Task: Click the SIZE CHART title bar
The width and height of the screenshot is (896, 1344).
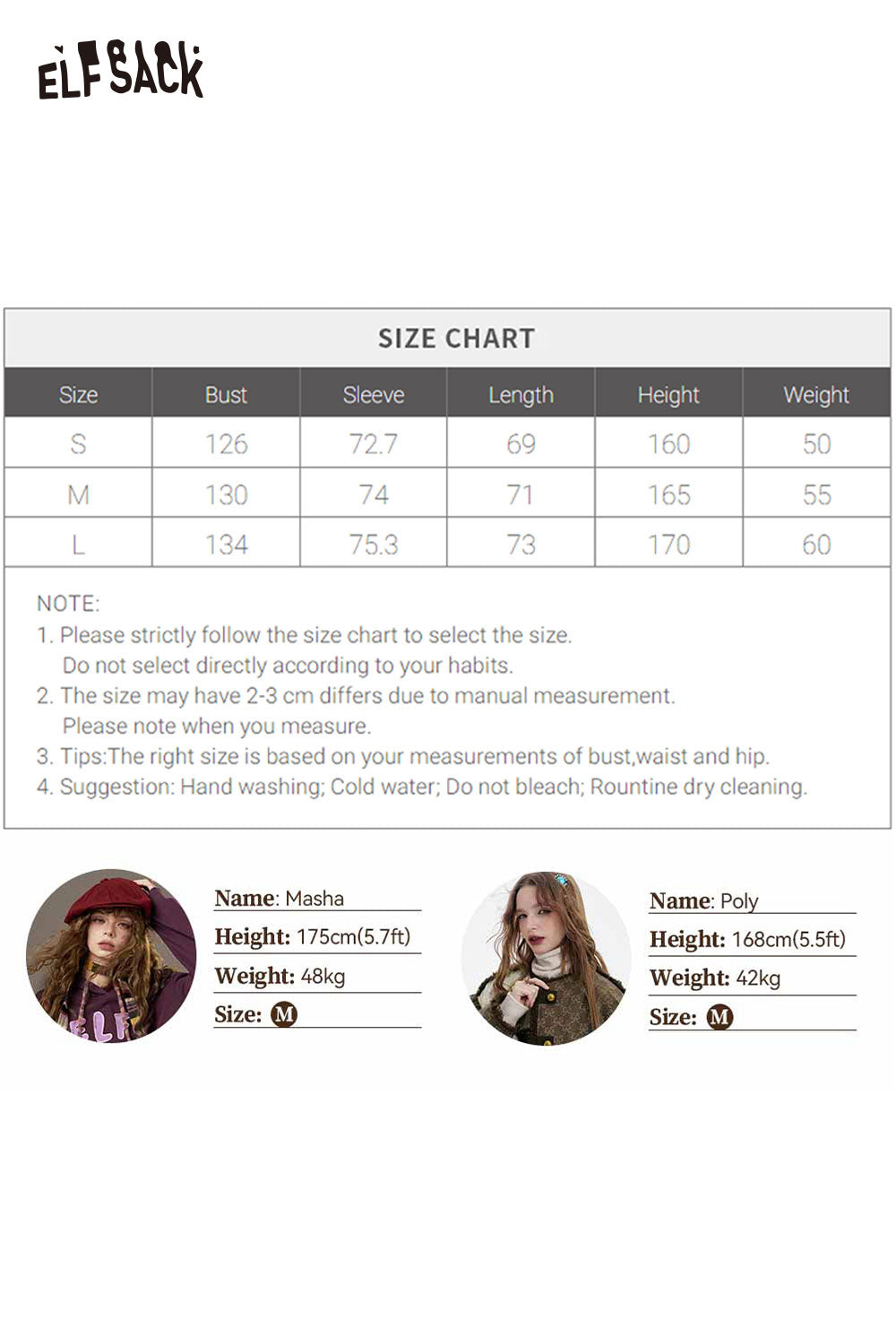Action: [455, 339]
